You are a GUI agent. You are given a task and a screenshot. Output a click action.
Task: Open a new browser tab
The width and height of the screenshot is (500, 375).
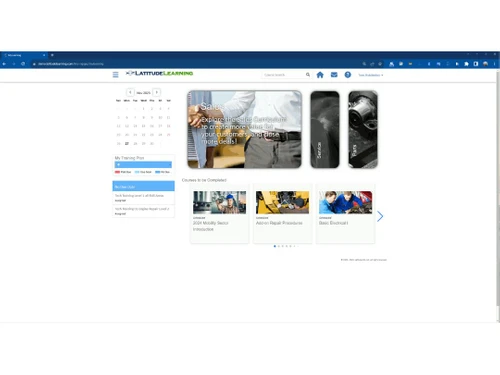click(x=52, y=55)
